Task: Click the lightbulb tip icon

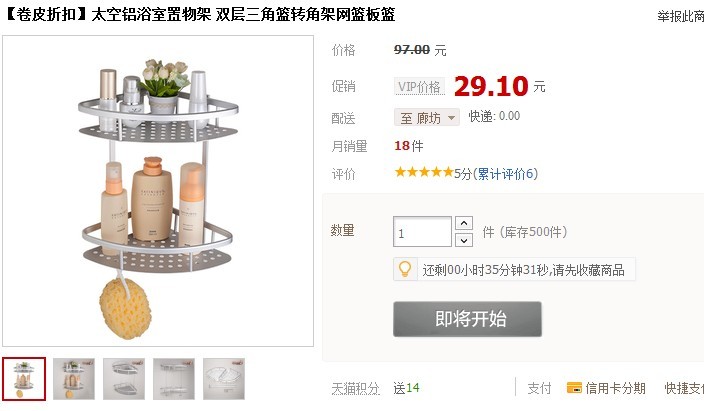Action: 405,269
